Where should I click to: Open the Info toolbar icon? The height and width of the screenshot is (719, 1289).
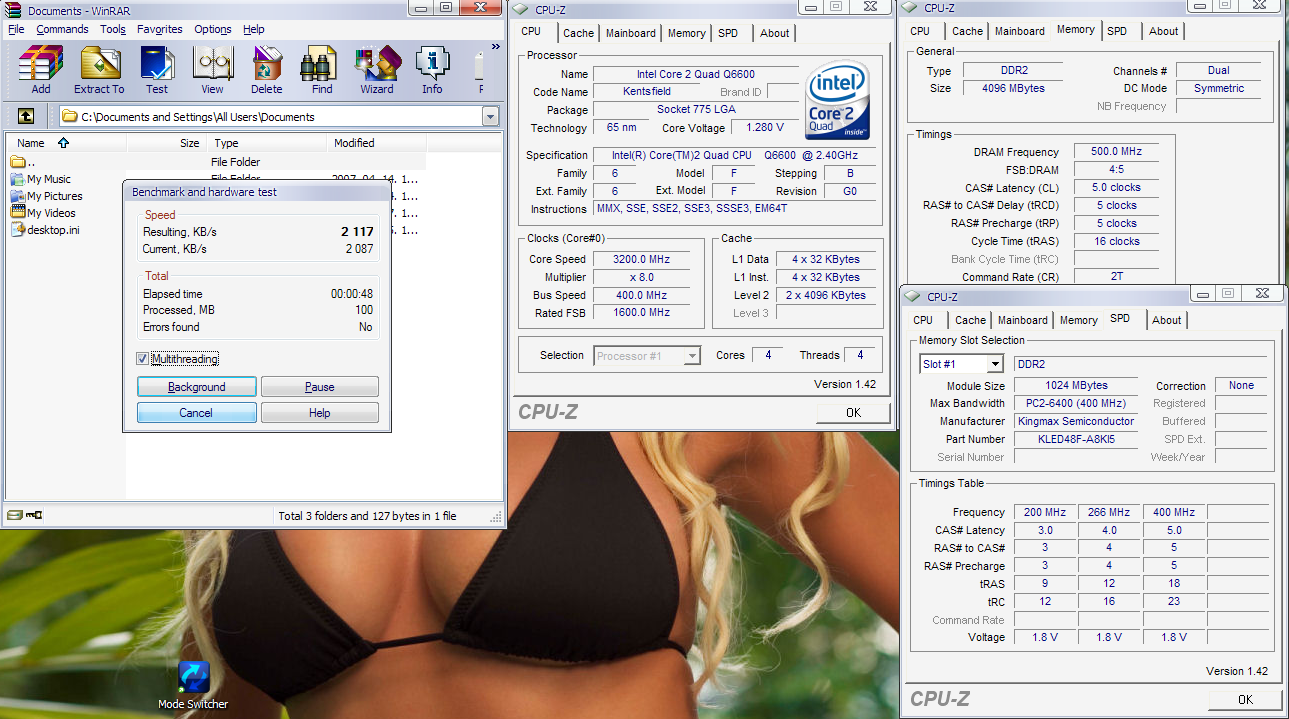click(x=432, y=68)
